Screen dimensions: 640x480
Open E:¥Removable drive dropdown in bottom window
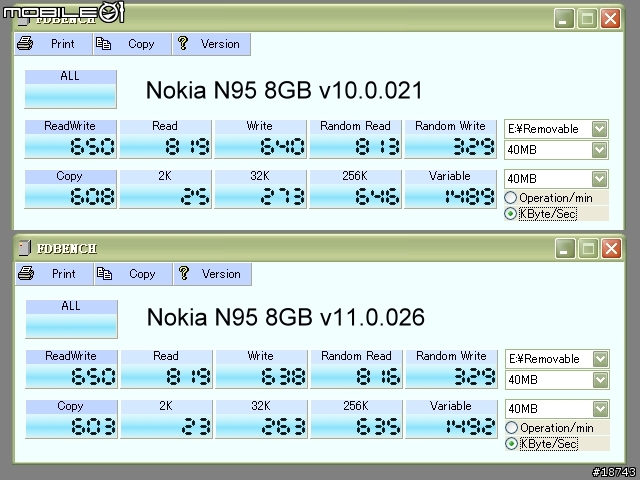pos(600,359)
